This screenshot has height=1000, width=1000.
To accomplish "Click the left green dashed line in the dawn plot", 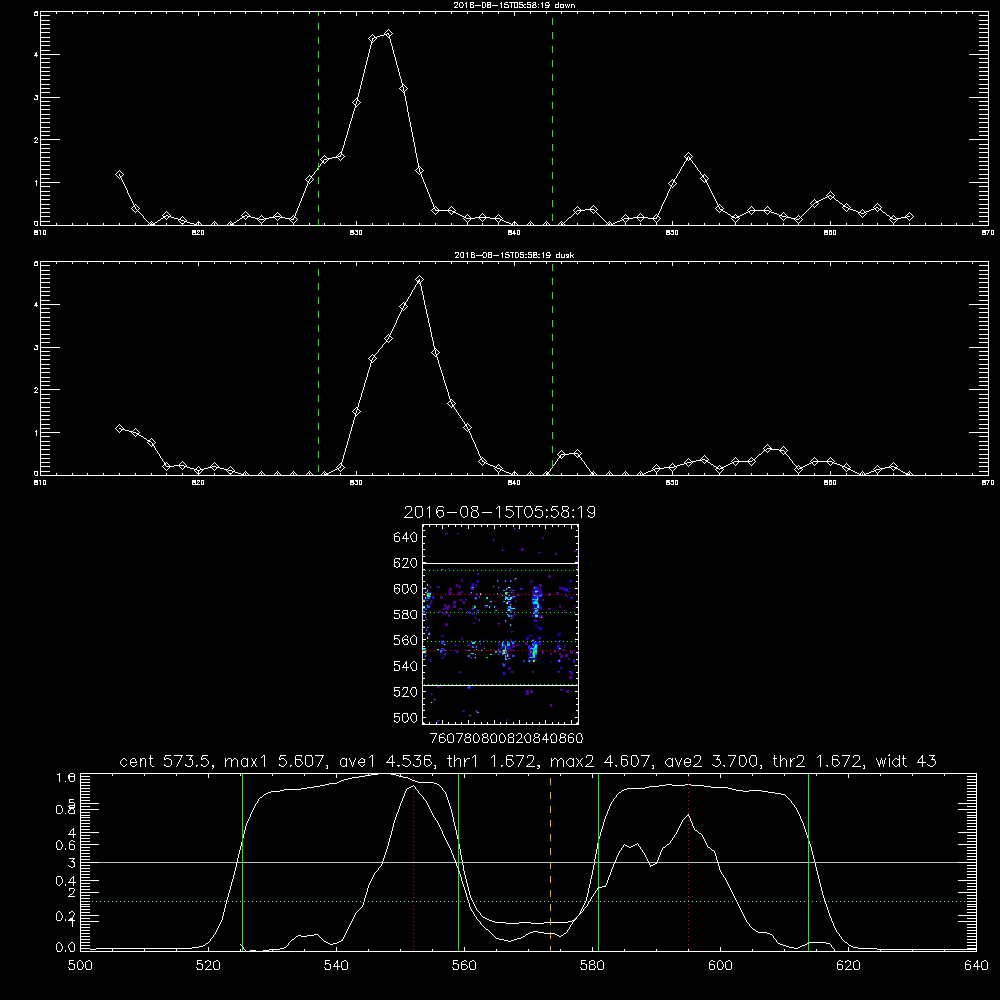I will 318,118.
